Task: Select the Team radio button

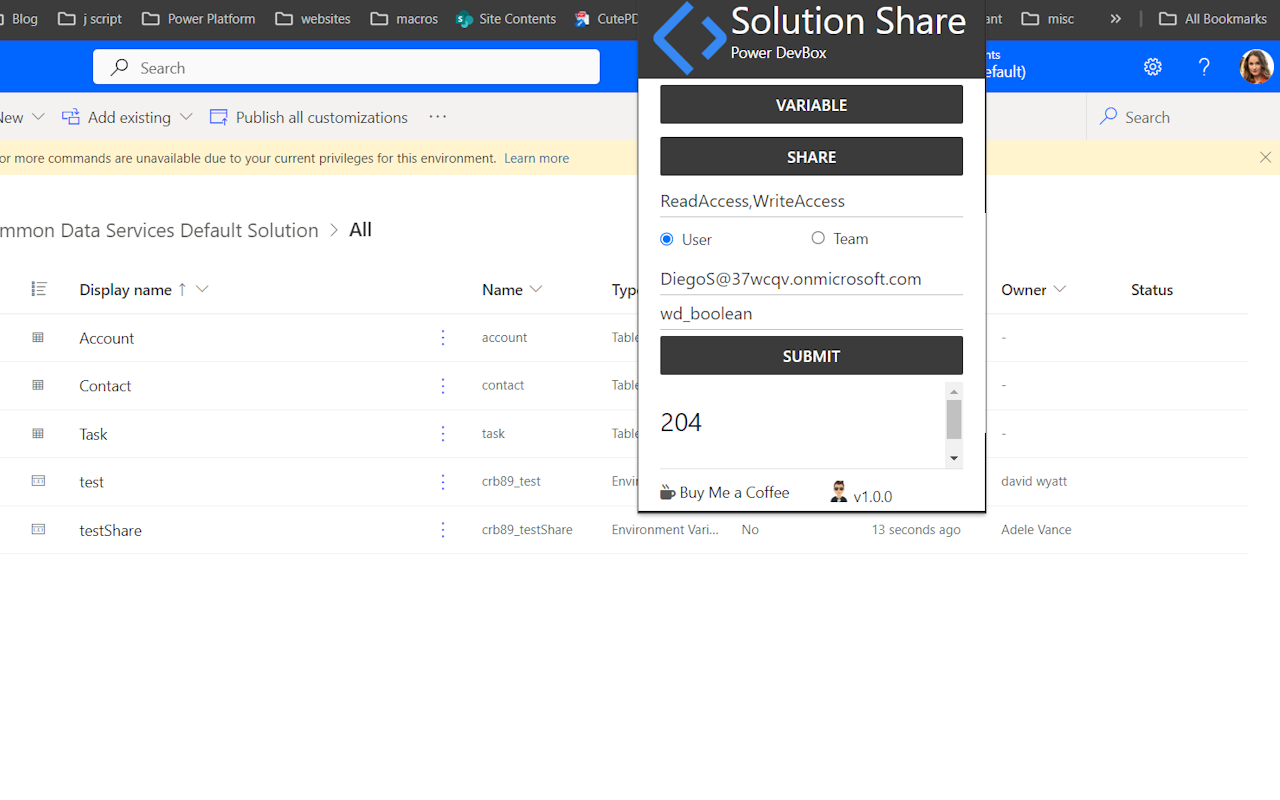Action: (x=817, y=238)
